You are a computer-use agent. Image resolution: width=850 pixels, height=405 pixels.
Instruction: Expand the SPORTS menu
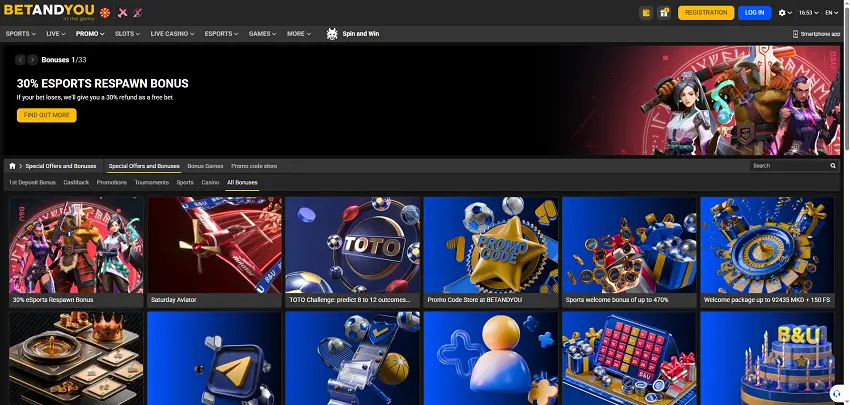(21, 34)
